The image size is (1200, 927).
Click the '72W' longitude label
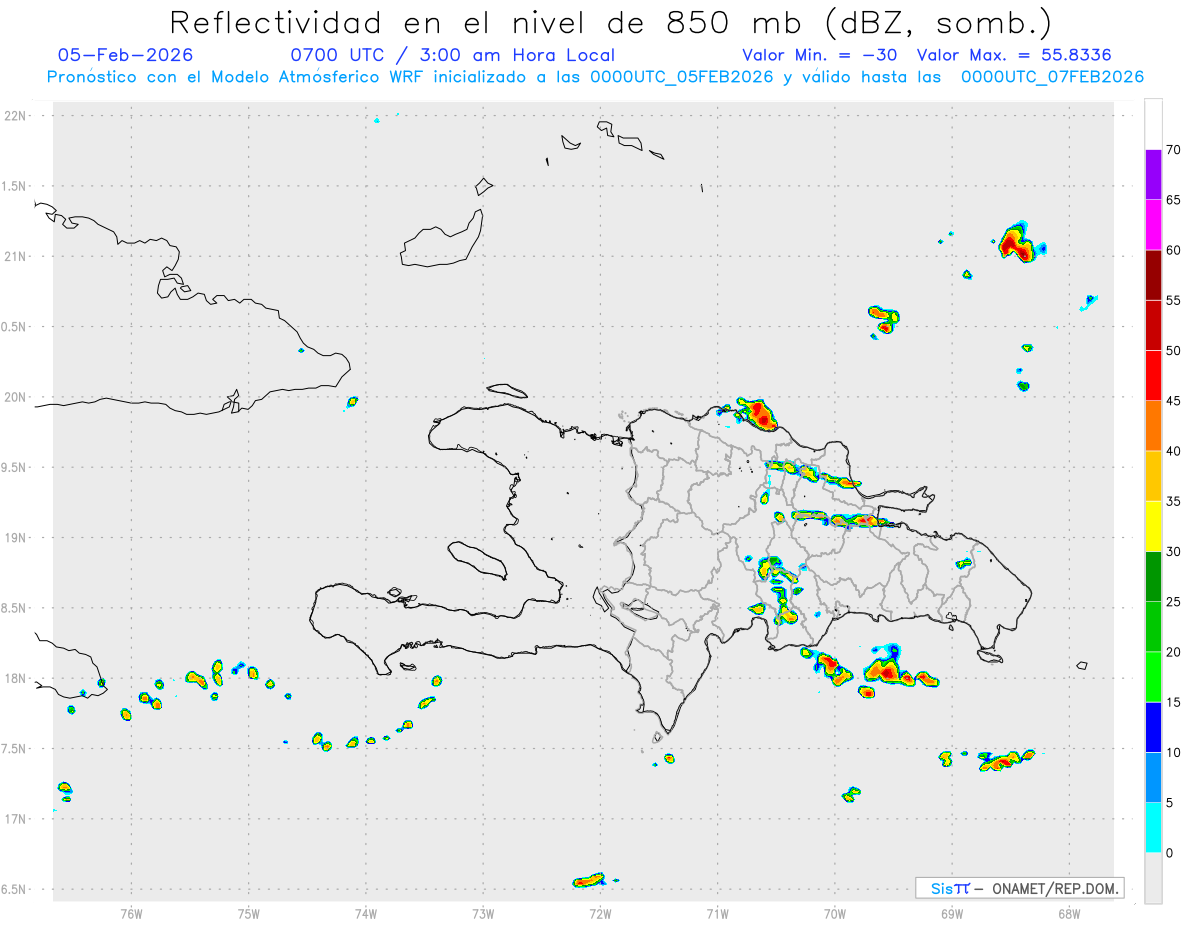(x=600, y=913)
